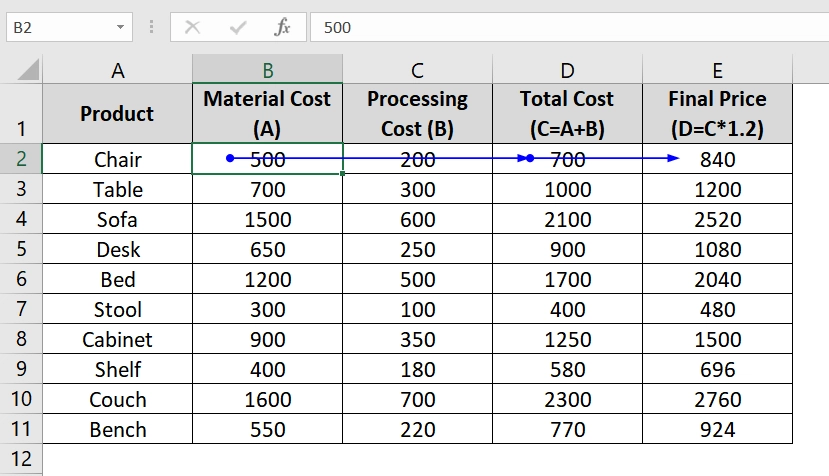Click Table's material cost 700 cell

(268, 189)
